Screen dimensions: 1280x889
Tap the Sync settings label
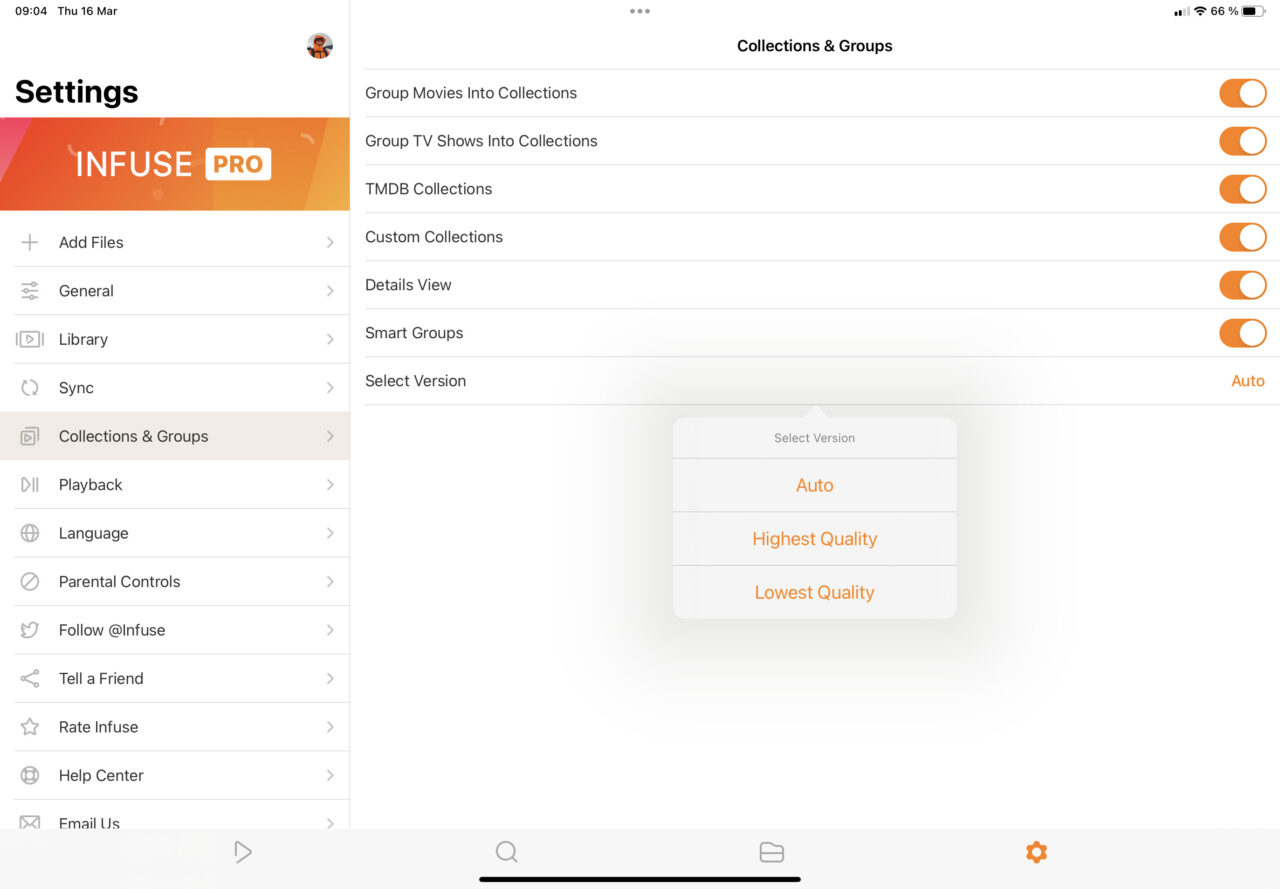point(76,388)
